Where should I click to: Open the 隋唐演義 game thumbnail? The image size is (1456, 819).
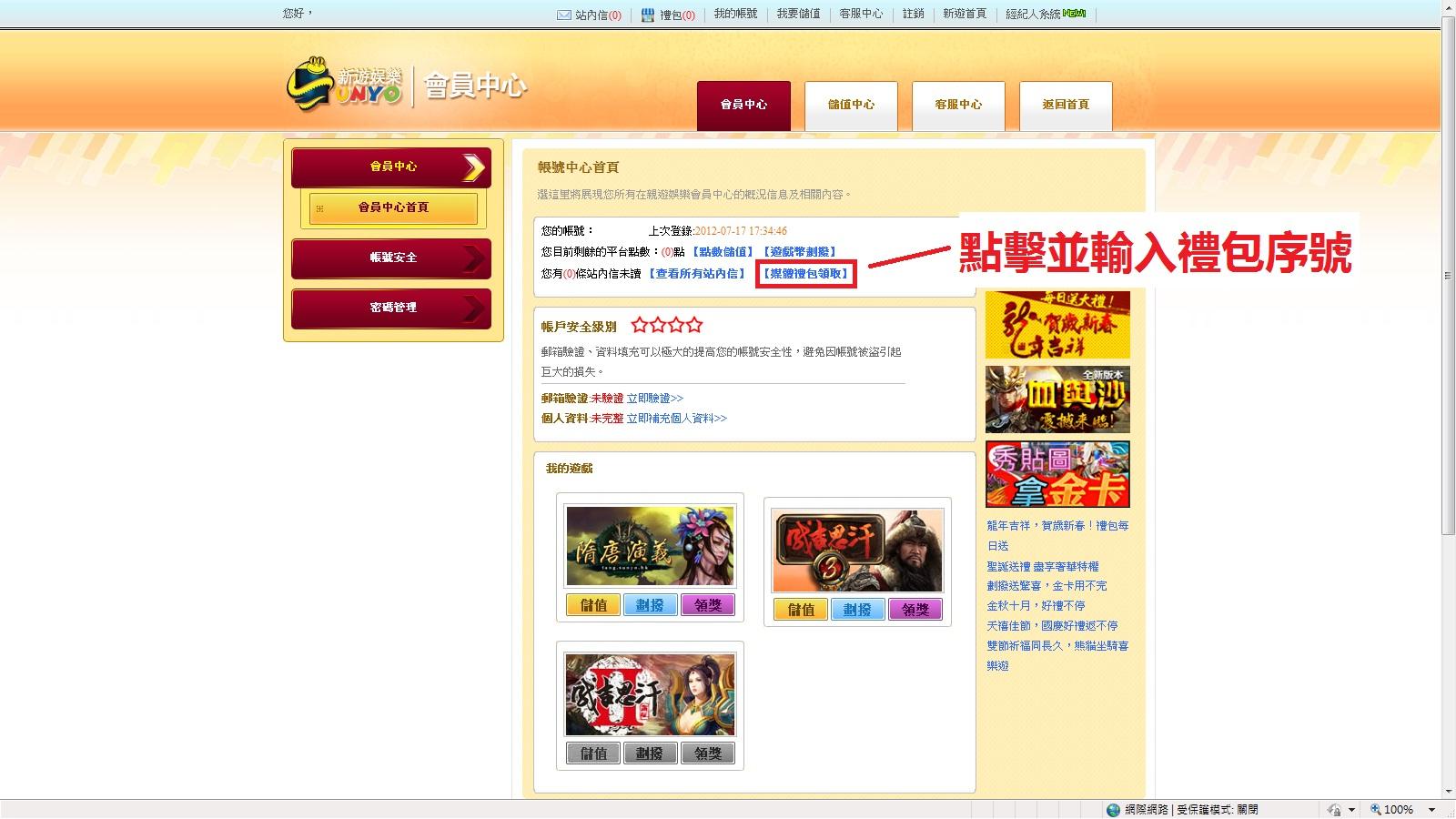pos(650,546)
